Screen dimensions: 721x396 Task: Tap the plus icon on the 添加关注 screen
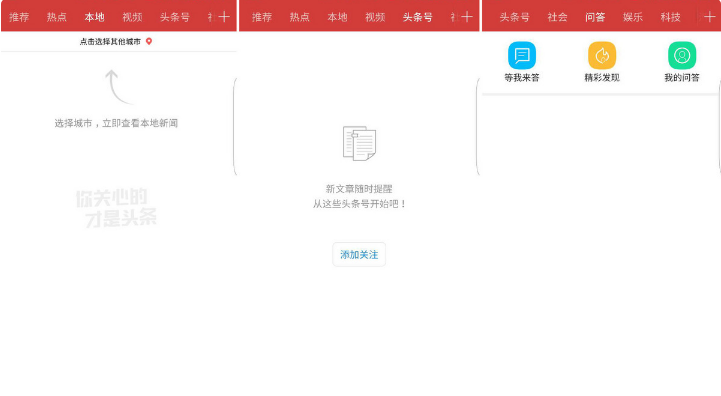(x=467, y=17)
